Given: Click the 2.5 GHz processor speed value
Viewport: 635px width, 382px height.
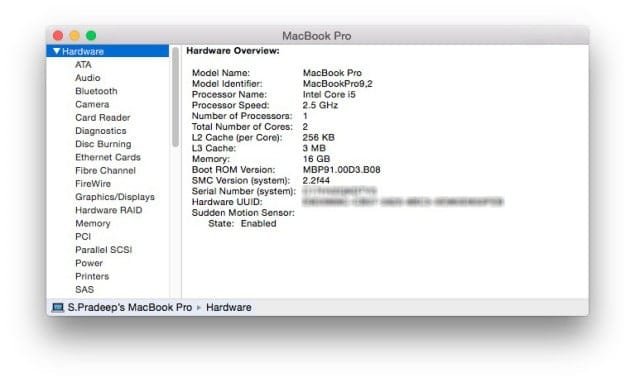Looking at the screenshot, I should (320, 105).
